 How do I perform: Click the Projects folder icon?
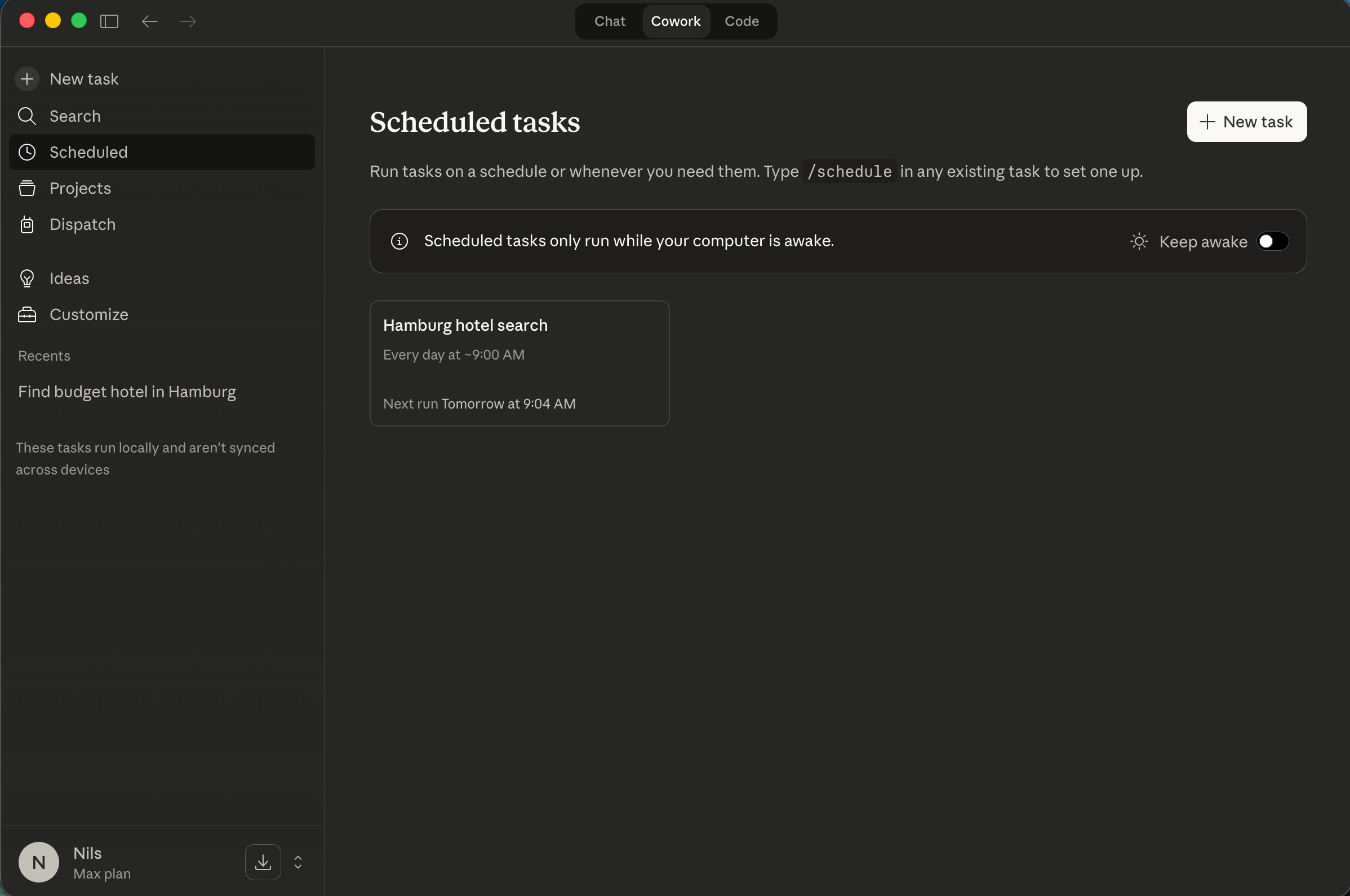[x=27, y=188]
